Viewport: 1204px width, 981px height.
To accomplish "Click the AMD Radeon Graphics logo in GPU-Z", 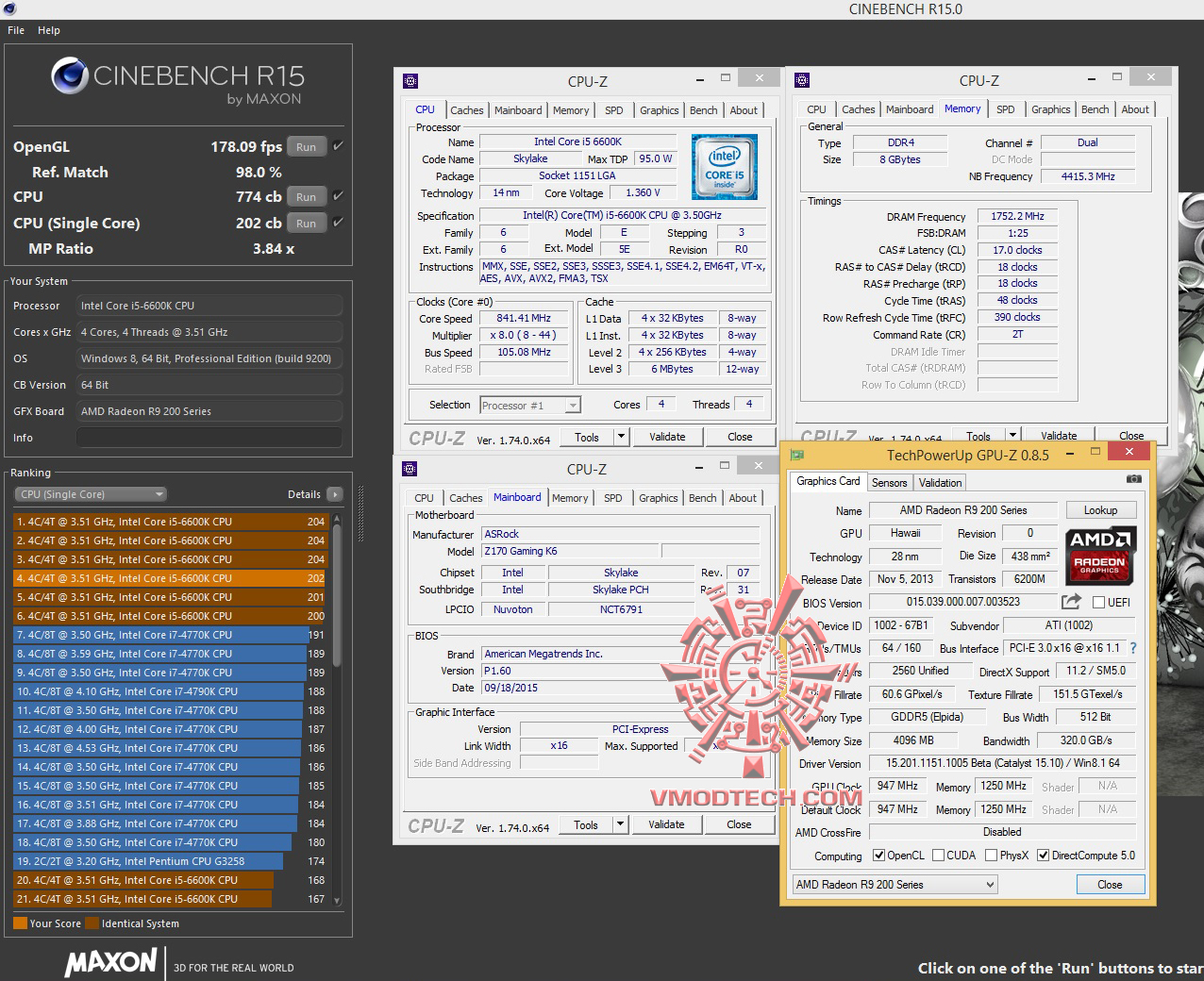I will (x=1100, y=557).
